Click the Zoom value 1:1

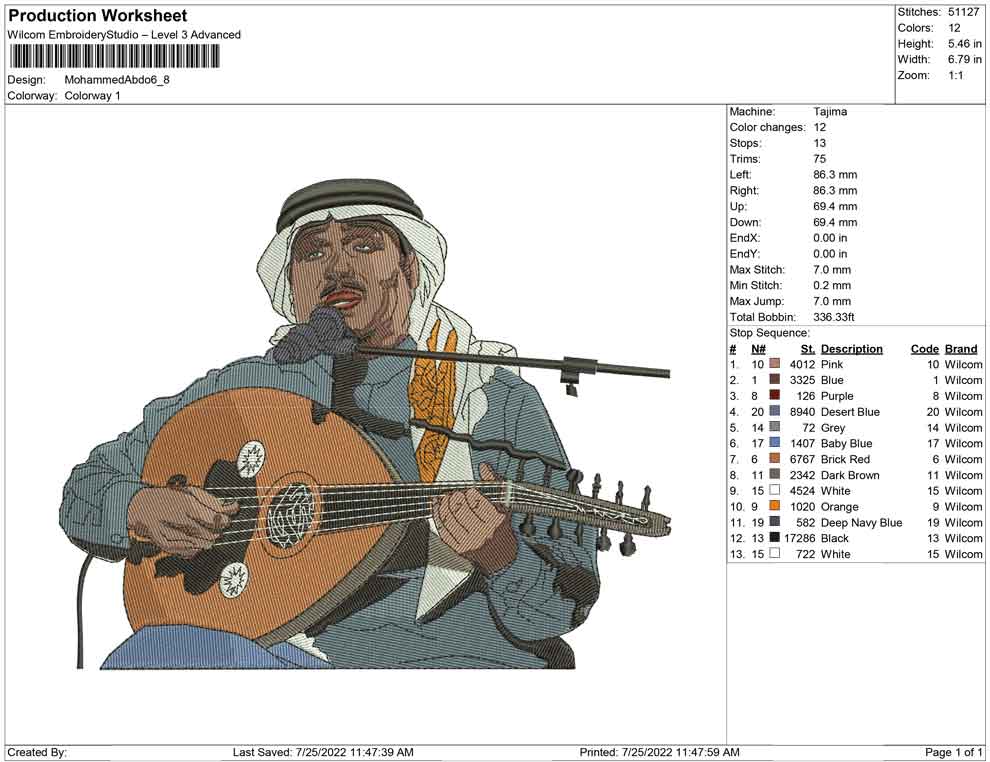956,75
